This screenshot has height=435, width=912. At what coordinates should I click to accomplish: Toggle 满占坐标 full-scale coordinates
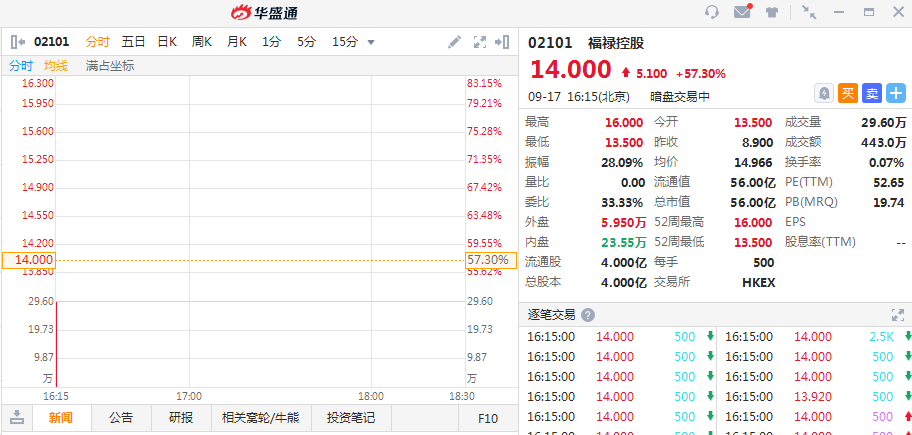(110, 66)
